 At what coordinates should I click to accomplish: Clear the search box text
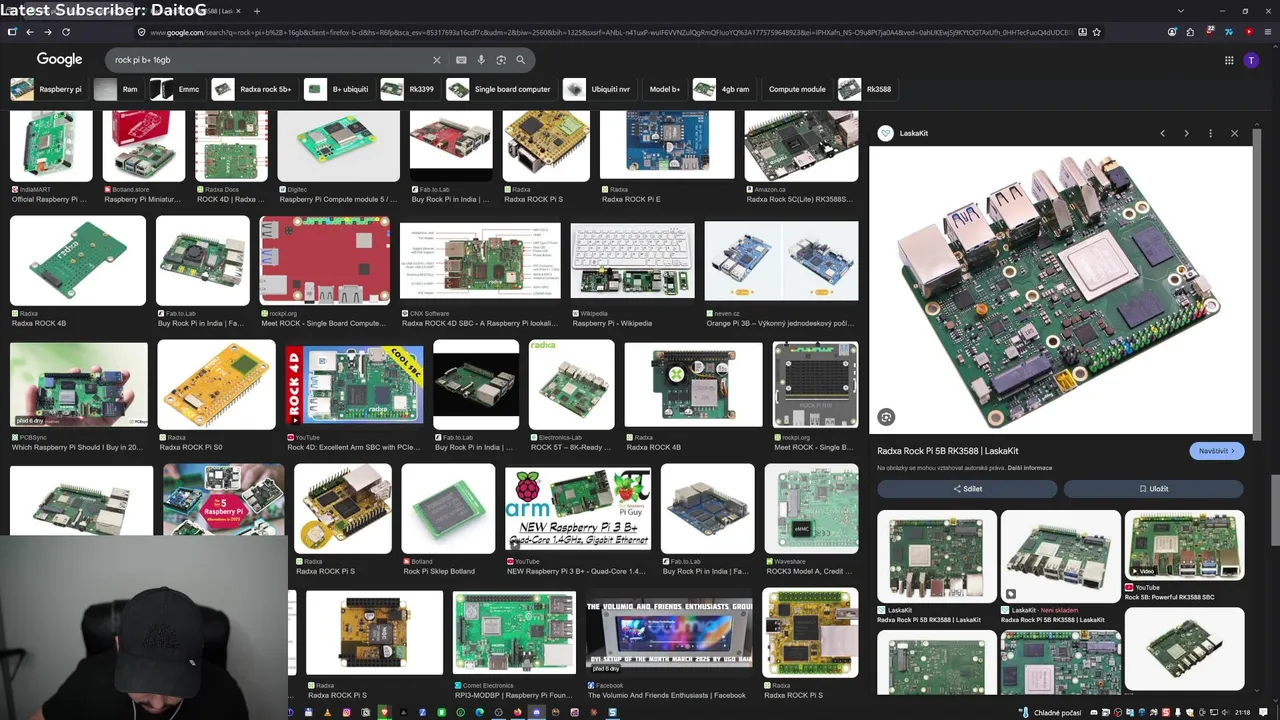pos(436,60)
